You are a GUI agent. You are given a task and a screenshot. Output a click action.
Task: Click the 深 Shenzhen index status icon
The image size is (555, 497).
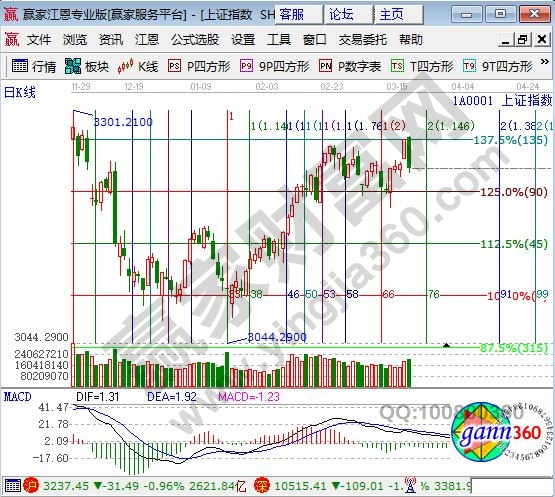click(x=261, y=486)
